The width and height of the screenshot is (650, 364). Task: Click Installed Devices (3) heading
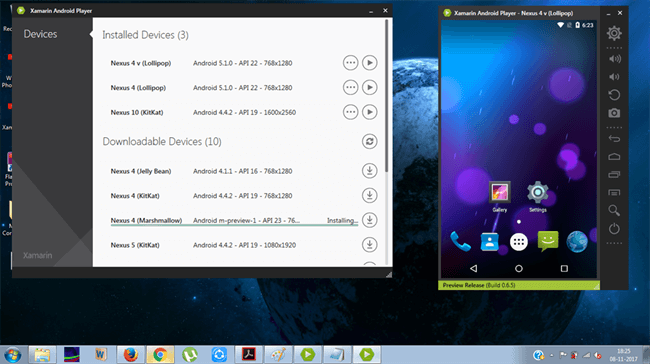pyautogui.click(x=146, y=35)
